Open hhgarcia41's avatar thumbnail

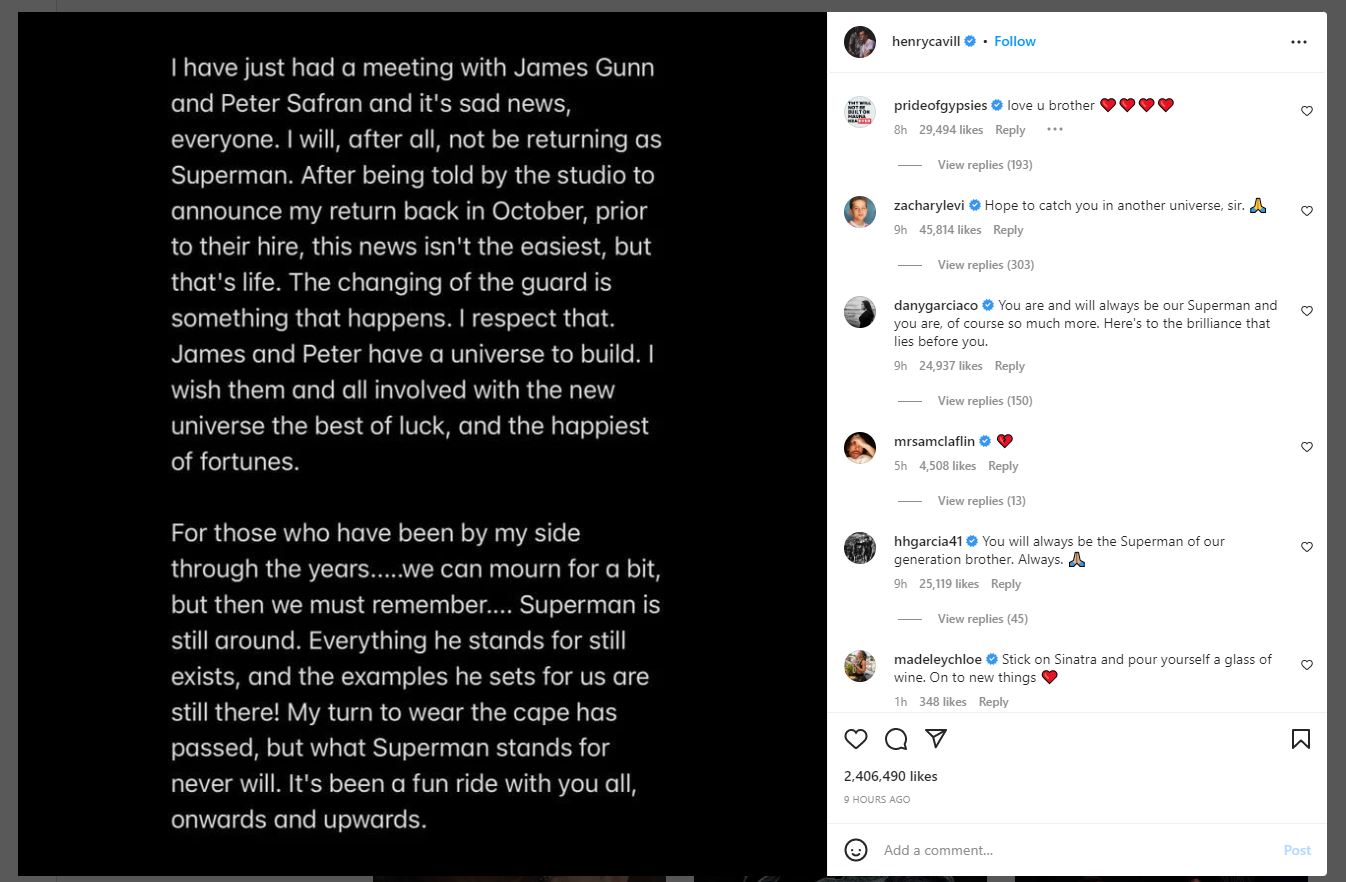860,548
